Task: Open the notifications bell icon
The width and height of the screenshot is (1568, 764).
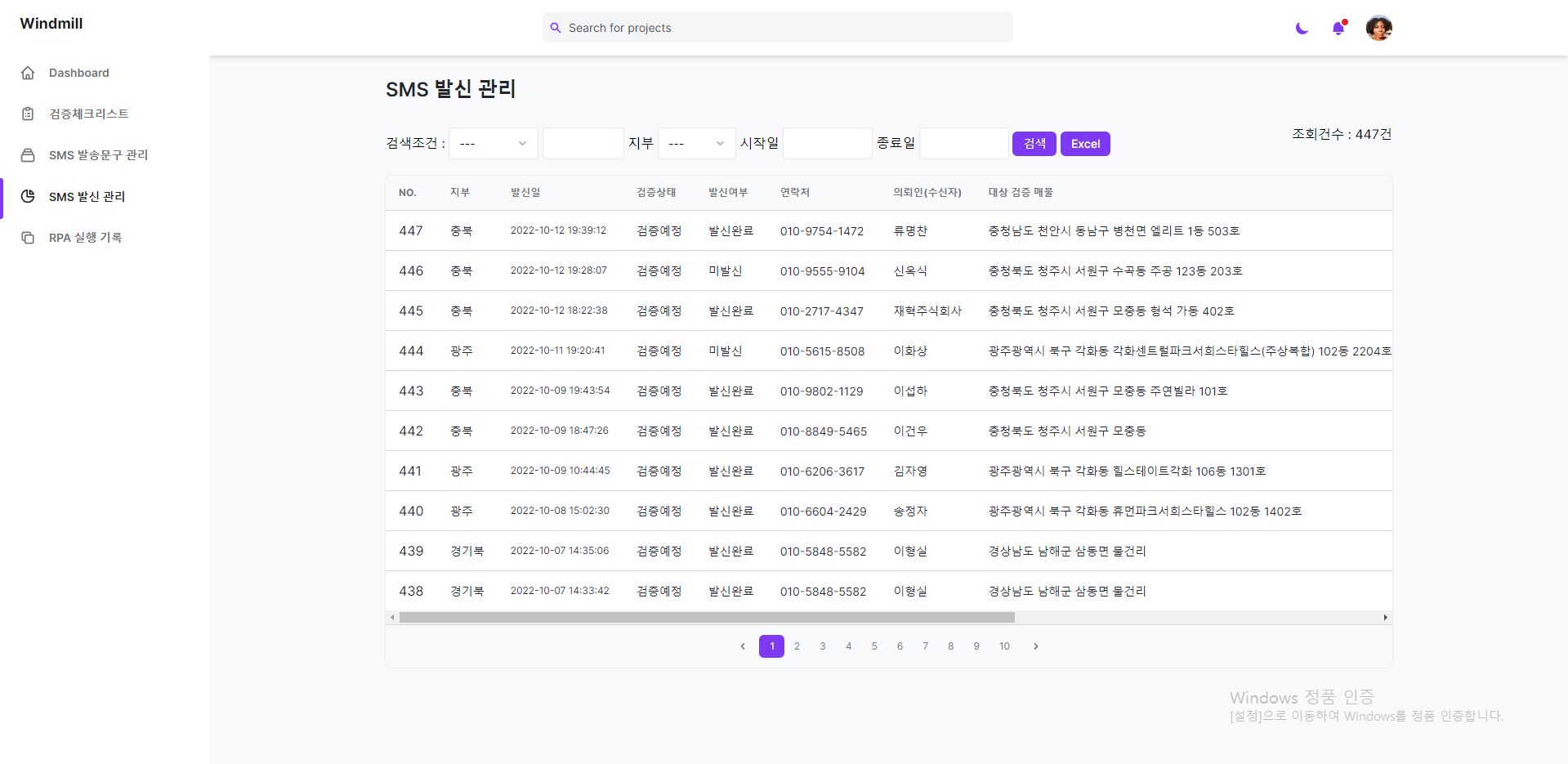Action: tap(1338, 29)
